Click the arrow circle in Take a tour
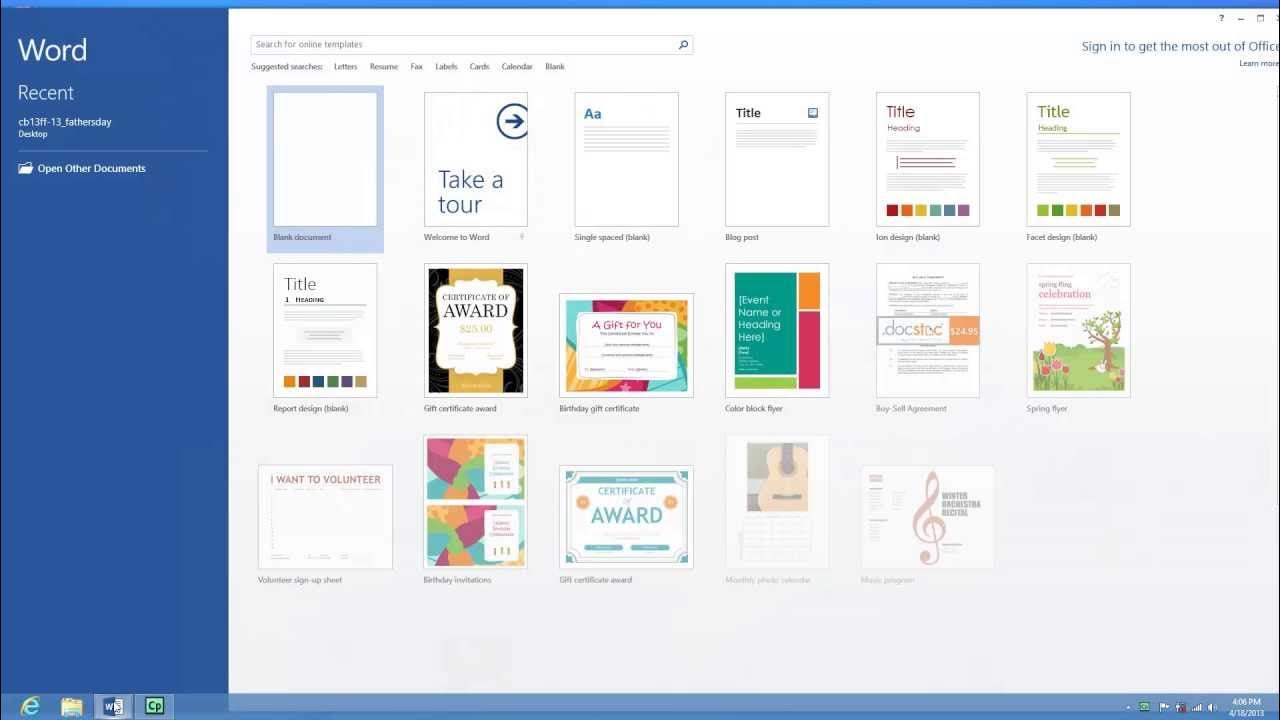This screenshot has width=1280, height=720. click(512, 122)
